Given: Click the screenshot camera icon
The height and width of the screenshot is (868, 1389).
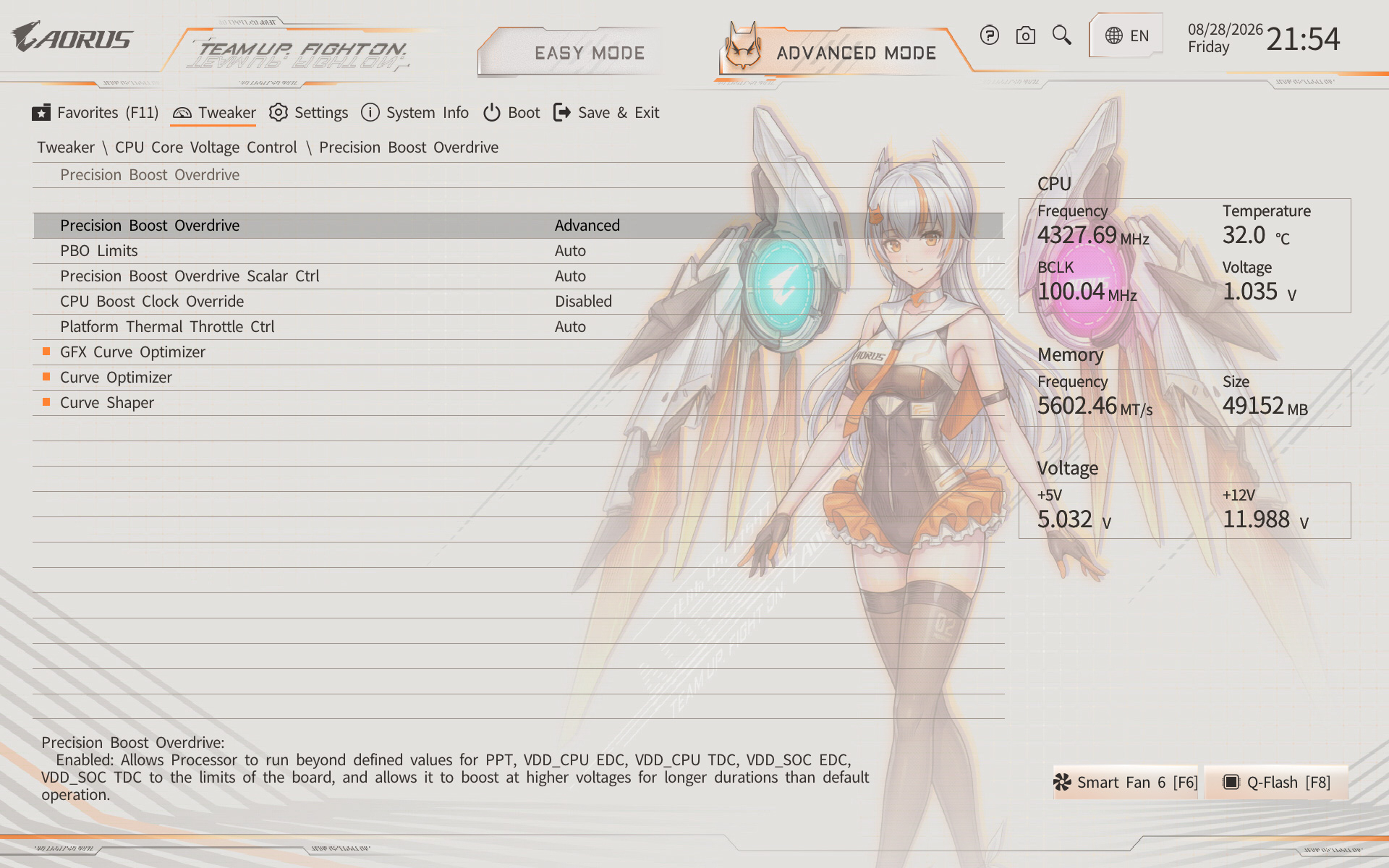Looking at the screenshot, I should 1026,35.
